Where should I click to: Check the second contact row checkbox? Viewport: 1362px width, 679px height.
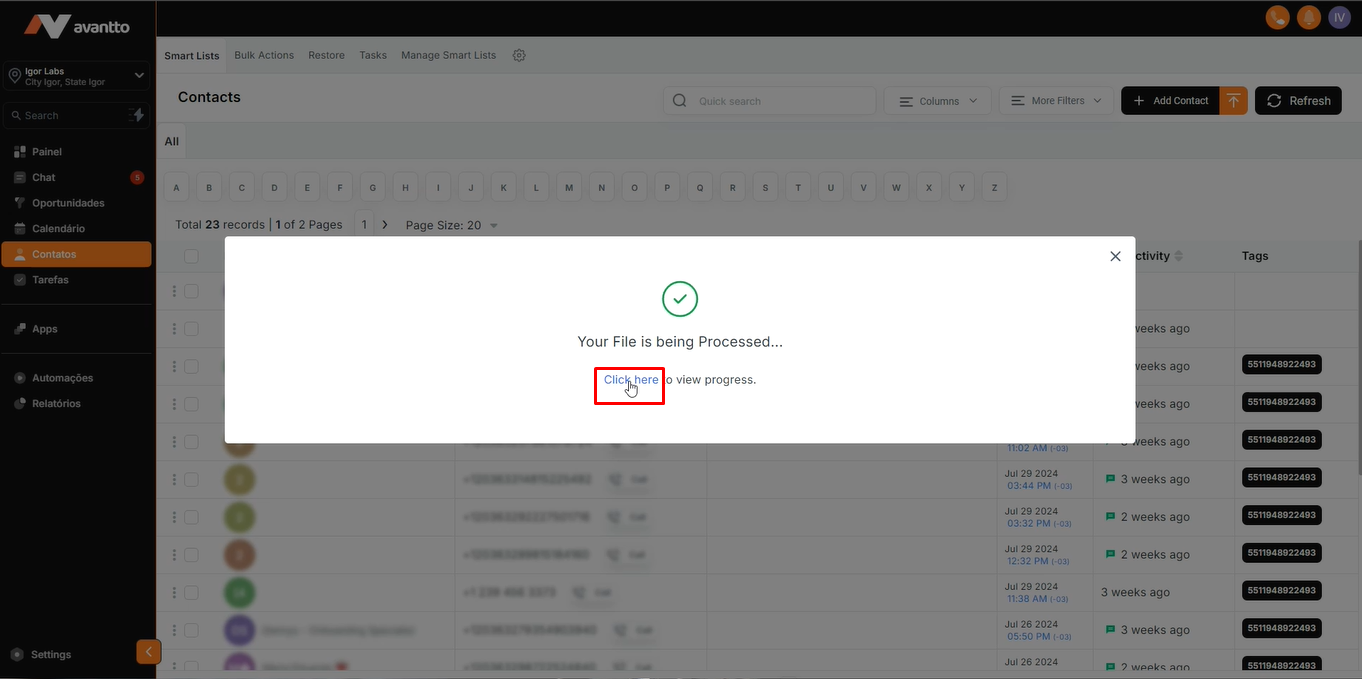click(191, 329)
